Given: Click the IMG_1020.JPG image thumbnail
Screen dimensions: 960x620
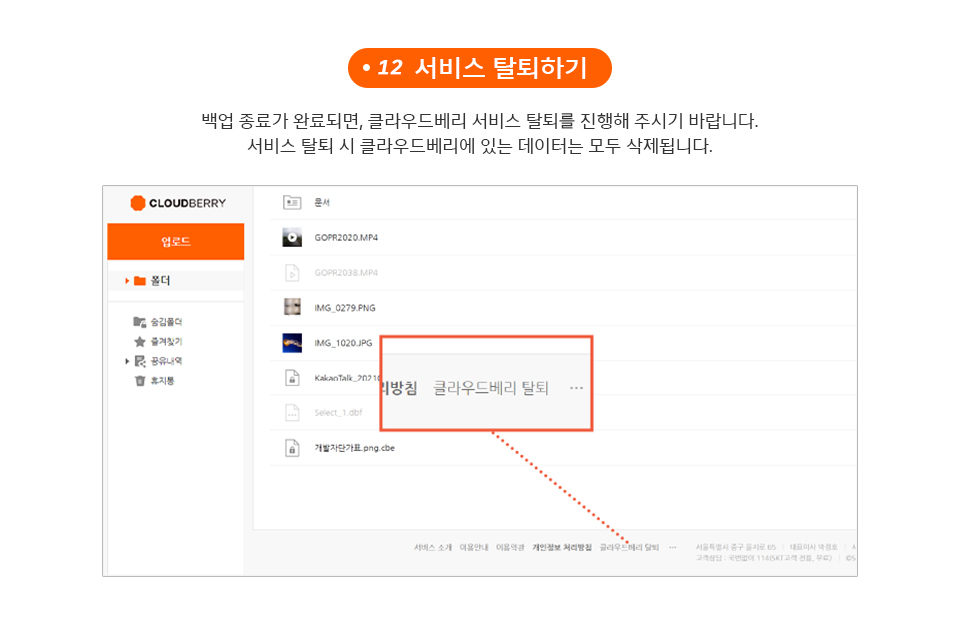Looking at the screenshot, I should pyautogui.click(x=292, y=343).
